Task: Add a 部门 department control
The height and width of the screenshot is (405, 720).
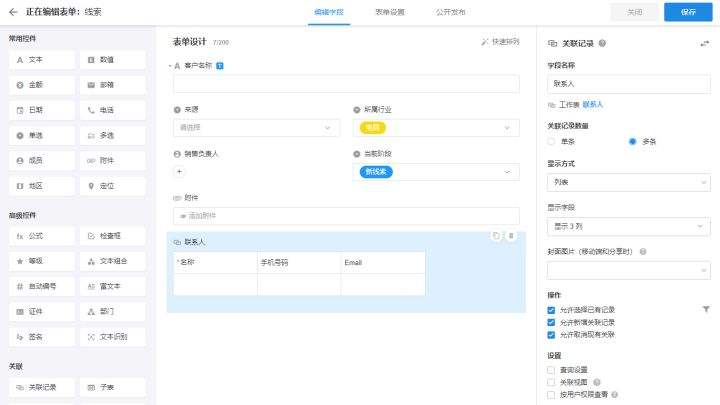Action: (x=112, y=312)
